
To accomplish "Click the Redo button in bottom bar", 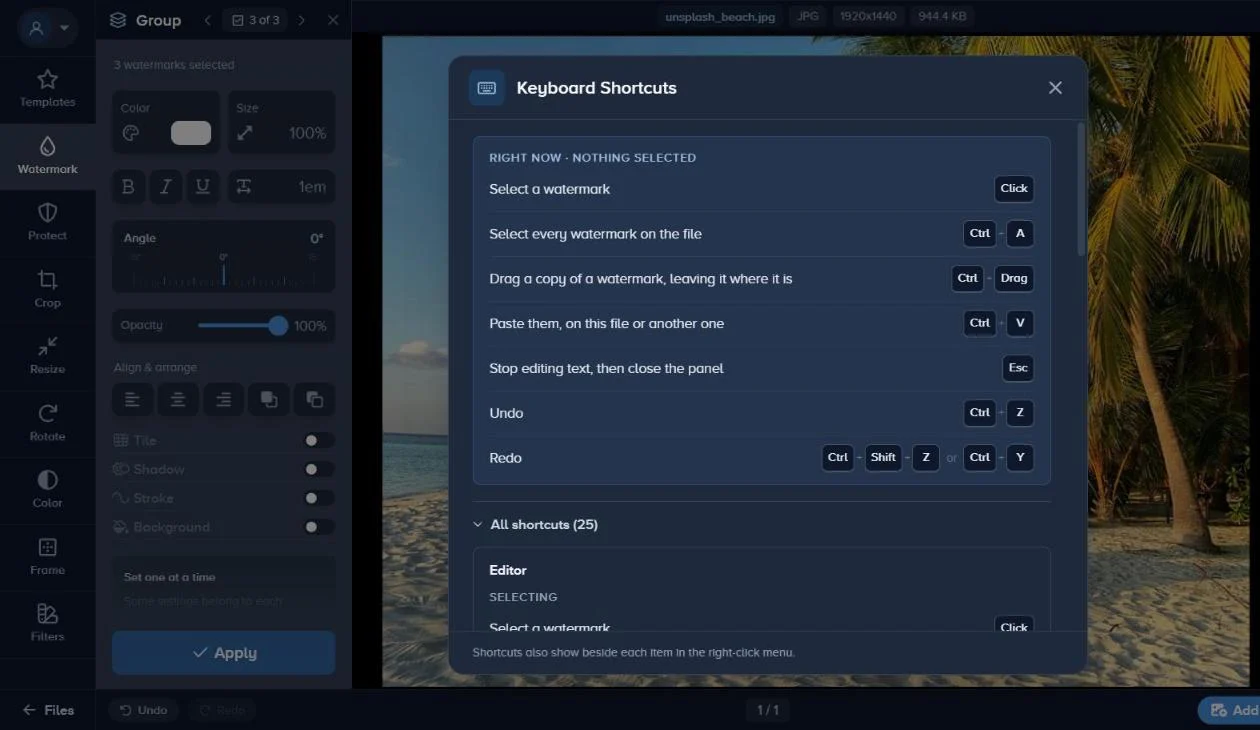I will tap(222, 710).
